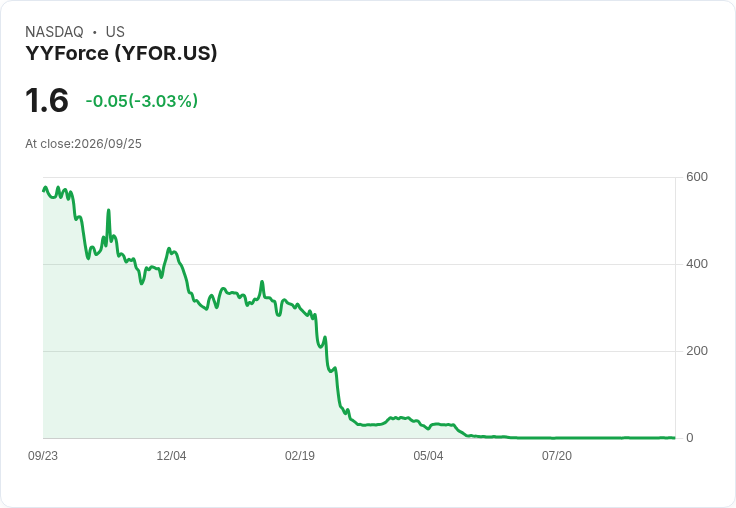This screenshot has height=508, width=736.
Task: Click the NASDAQ exchange label
Action: (x=54, y=32)
